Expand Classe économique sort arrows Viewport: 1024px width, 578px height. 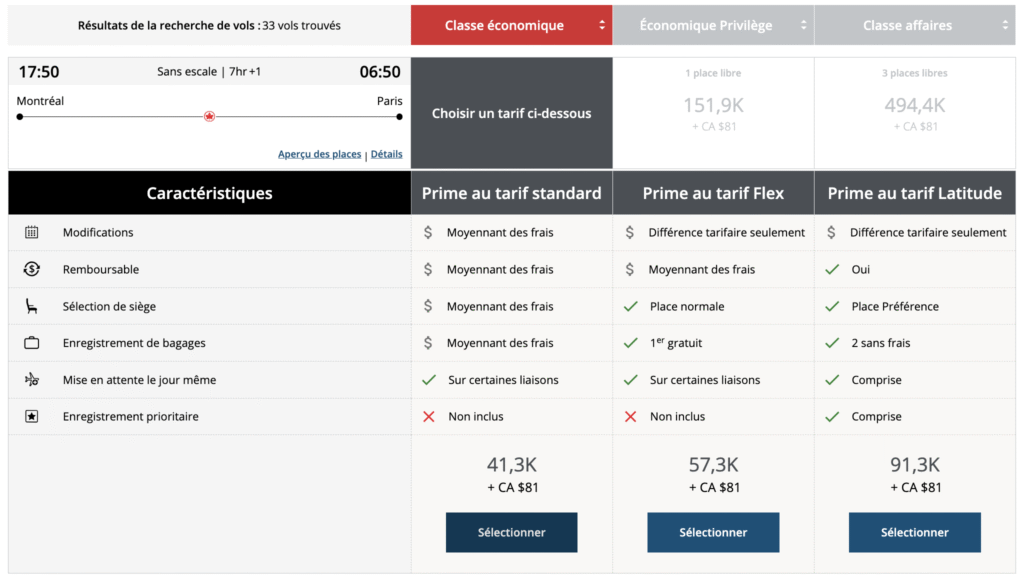point(602,25)
